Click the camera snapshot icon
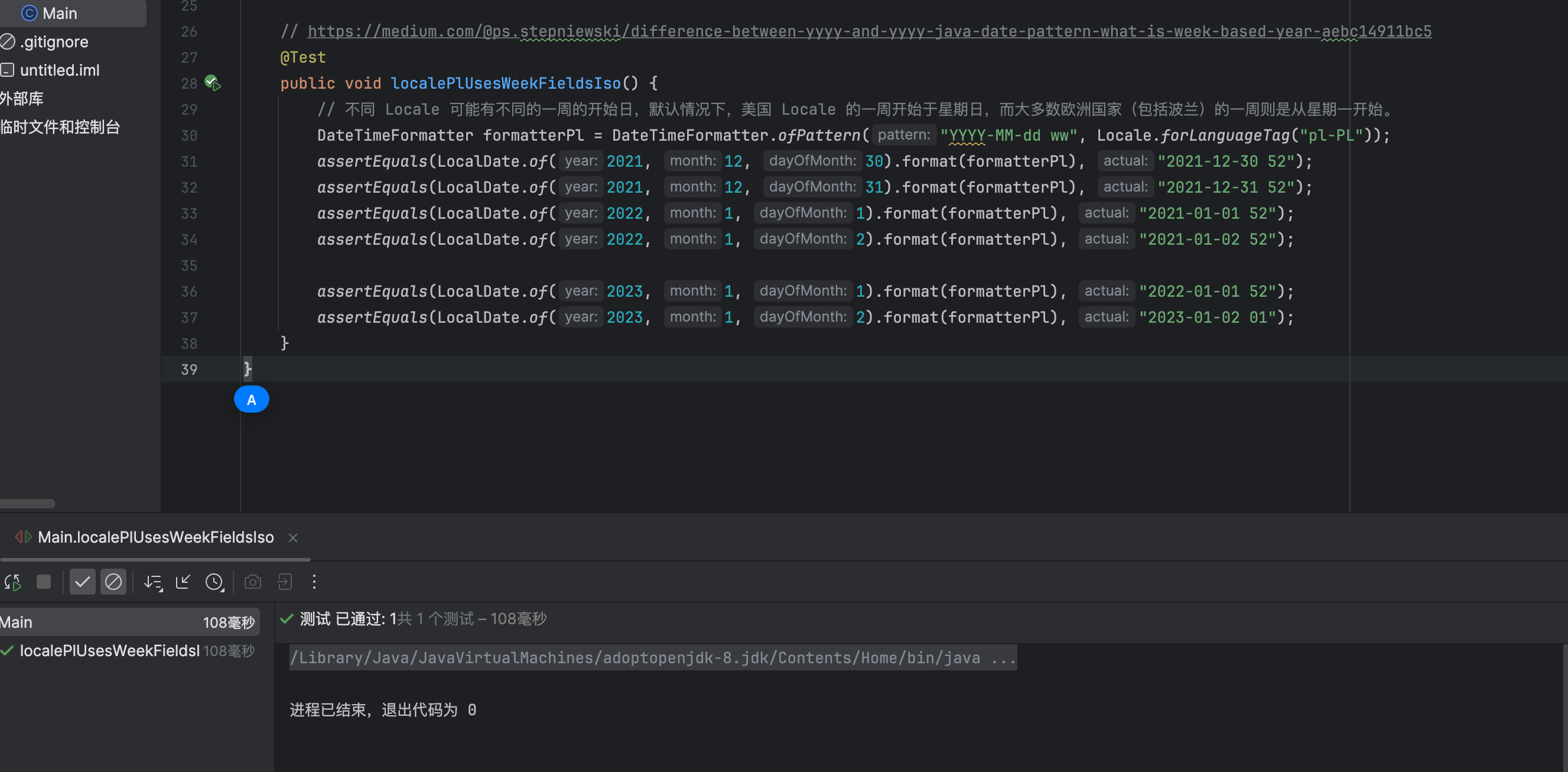This screenshot has width=1568, height=772. pos(253,582)
